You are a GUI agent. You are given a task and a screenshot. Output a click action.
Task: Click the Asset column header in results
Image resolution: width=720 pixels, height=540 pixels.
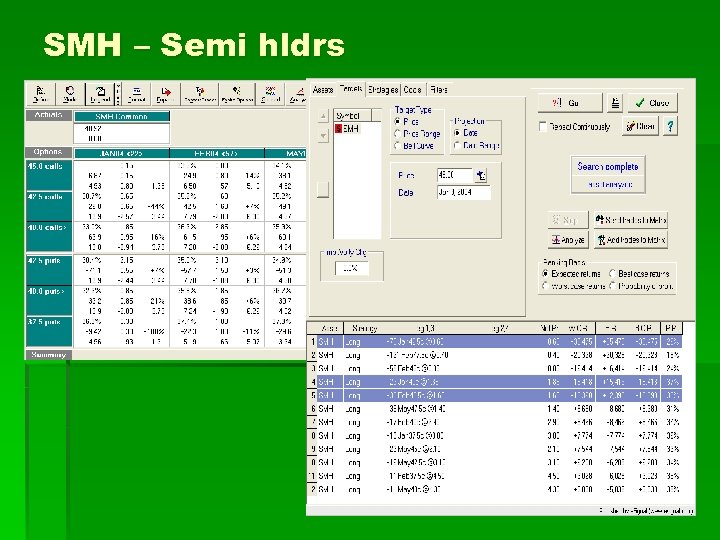click(x=330, y=328)
